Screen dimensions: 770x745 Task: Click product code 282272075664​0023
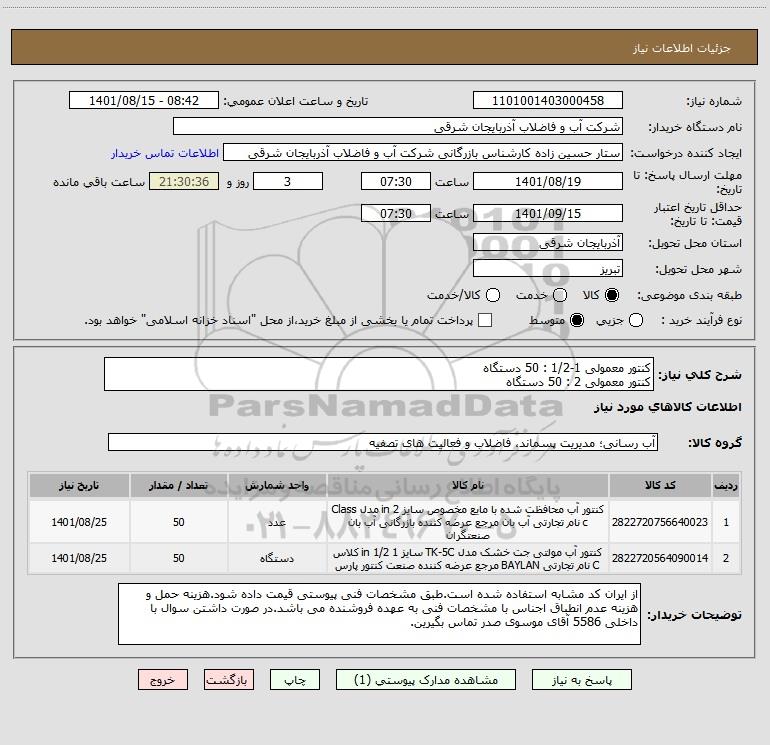tap(660, 522)
